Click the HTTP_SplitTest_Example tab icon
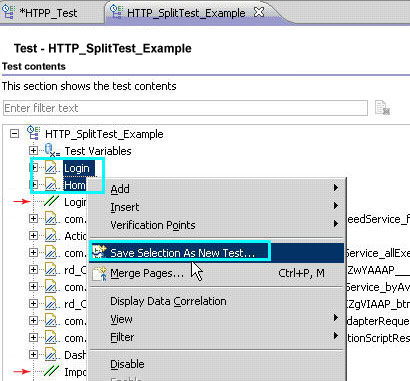The width and height of the screenshot is (410, 381). point(116,12)
